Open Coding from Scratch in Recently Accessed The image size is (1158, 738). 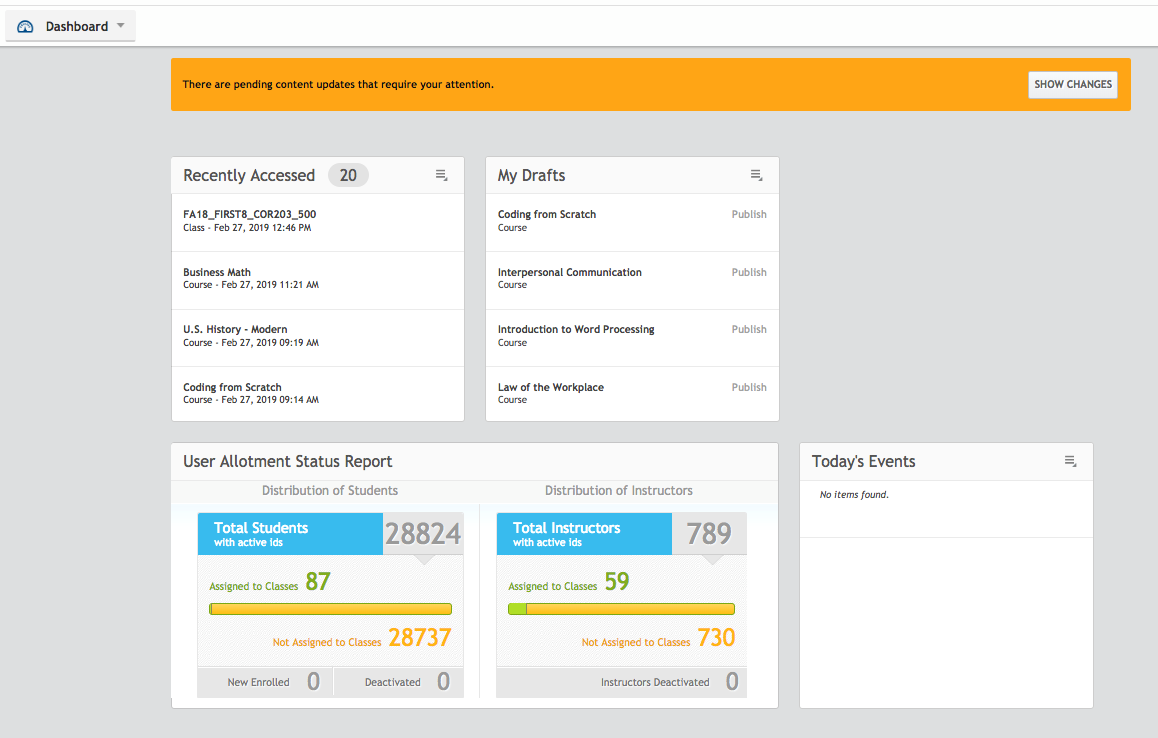232,387
